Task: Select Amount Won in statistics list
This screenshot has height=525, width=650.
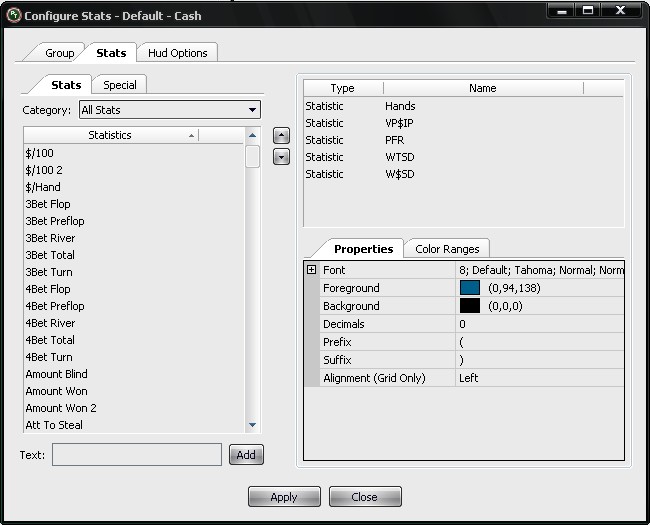Action: pyautogui.click(x=134, y=391)
